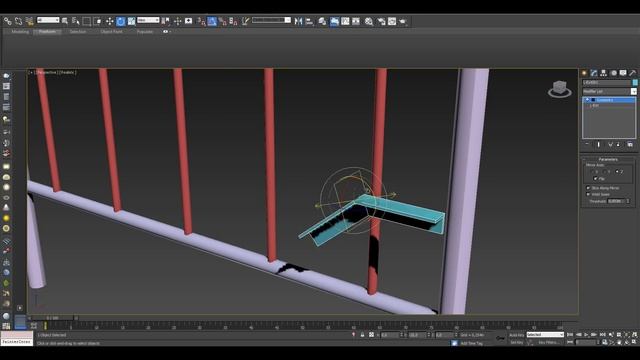Viewport: 640px width, 360px height.
Task: Toggle the Flip checkbox
Action: pos(596,179)
